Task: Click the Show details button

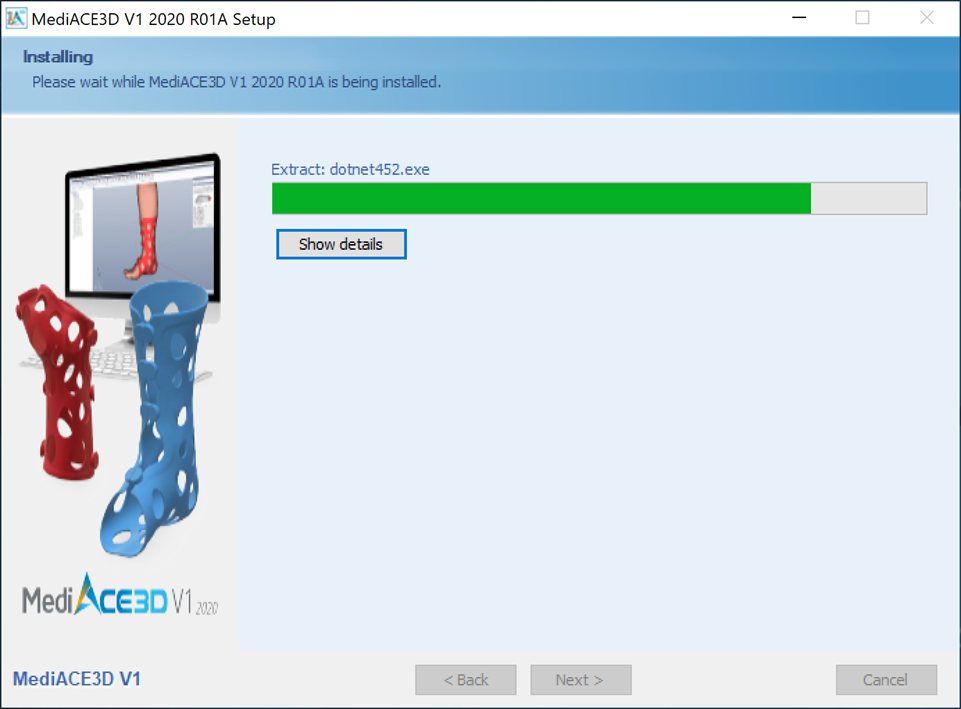Action: point(341,244)
